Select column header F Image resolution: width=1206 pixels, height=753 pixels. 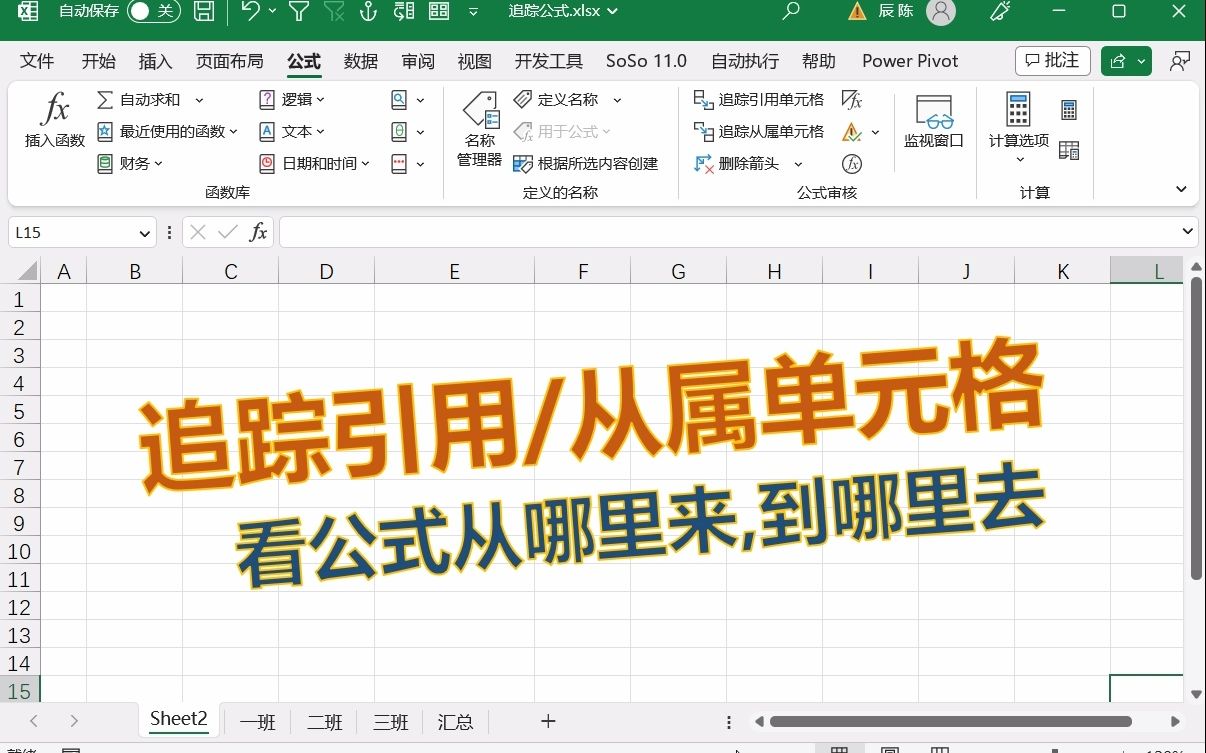coord(583,271)
